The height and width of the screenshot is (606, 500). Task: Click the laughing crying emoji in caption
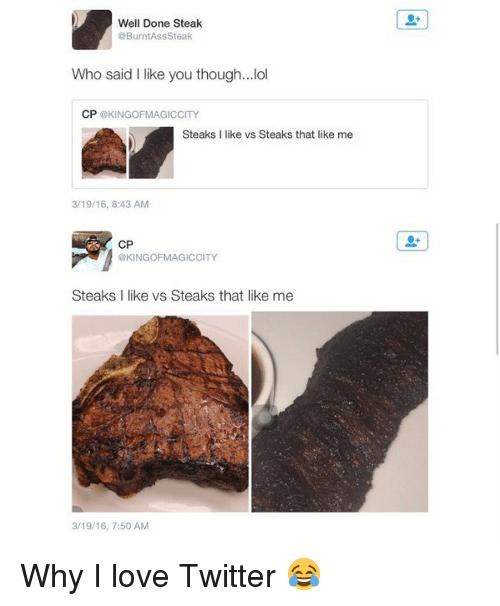pyautogui.click(x=304, y=574)
